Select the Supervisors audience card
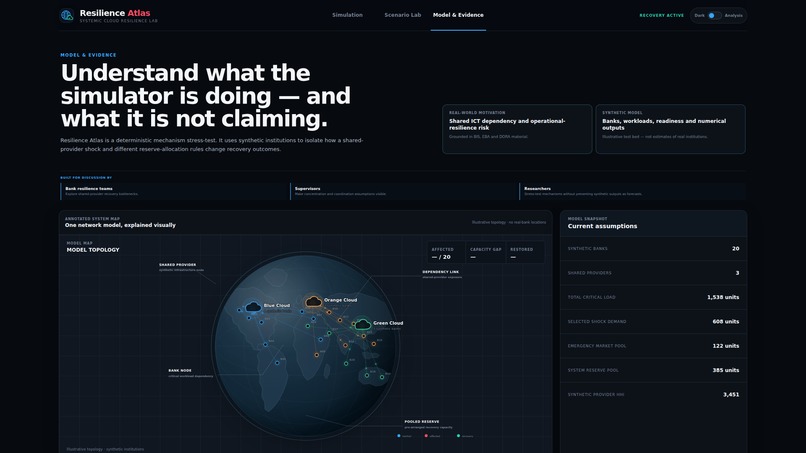Screen dimensions: 806x453 (x=404, y=191)
